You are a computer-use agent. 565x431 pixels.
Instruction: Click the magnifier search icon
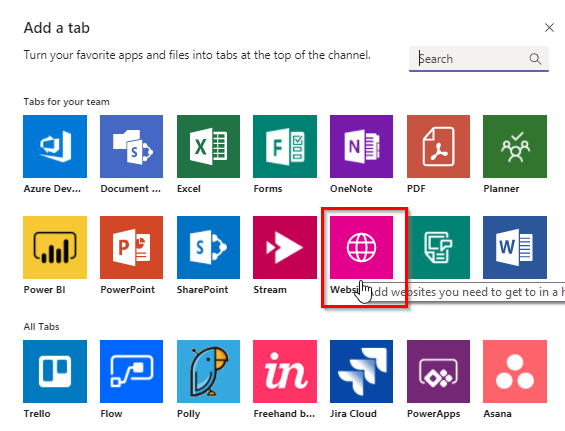coord(535,59)
